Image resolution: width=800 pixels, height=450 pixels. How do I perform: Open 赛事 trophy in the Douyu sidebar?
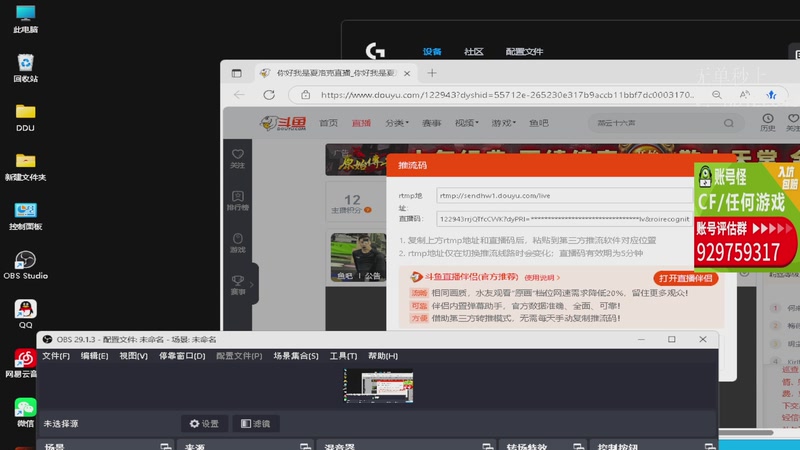point(238,285)
